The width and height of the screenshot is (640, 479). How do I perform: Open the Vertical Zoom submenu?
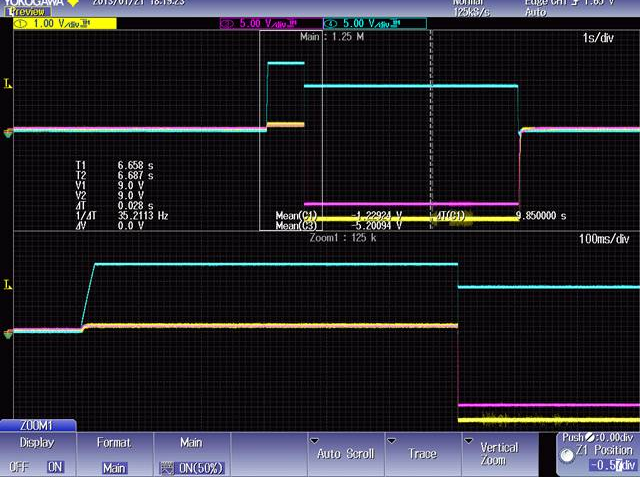[x=500, y=454]
